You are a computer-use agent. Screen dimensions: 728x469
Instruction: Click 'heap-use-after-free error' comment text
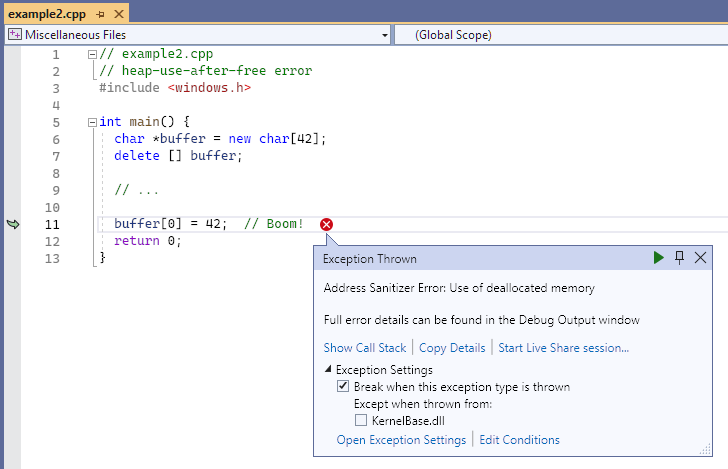coord(216,71)
